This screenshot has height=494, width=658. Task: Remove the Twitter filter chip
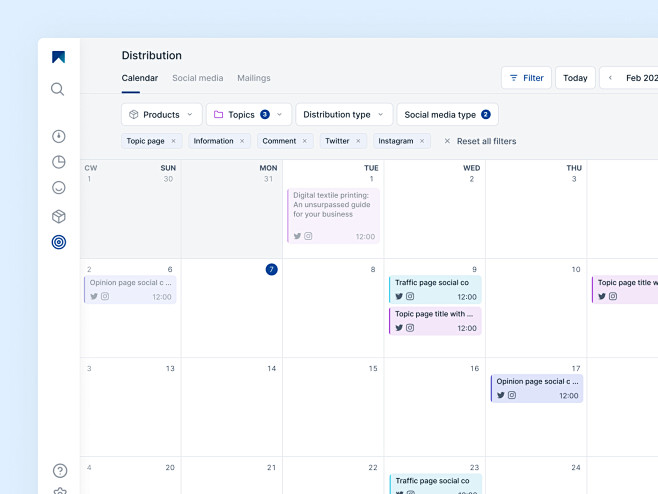[x=358, y=141]
